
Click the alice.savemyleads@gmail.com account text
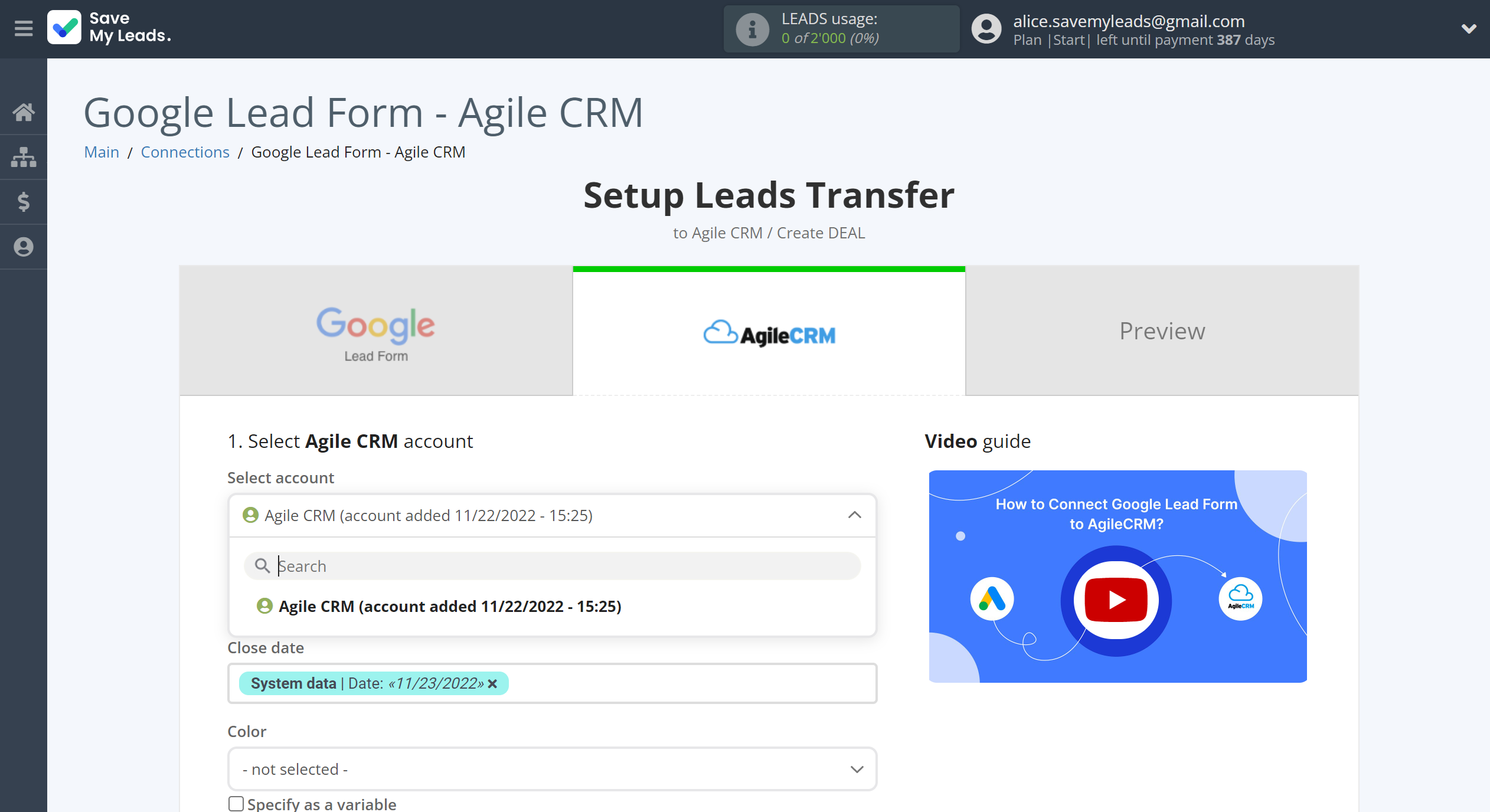click(1129, 21)
